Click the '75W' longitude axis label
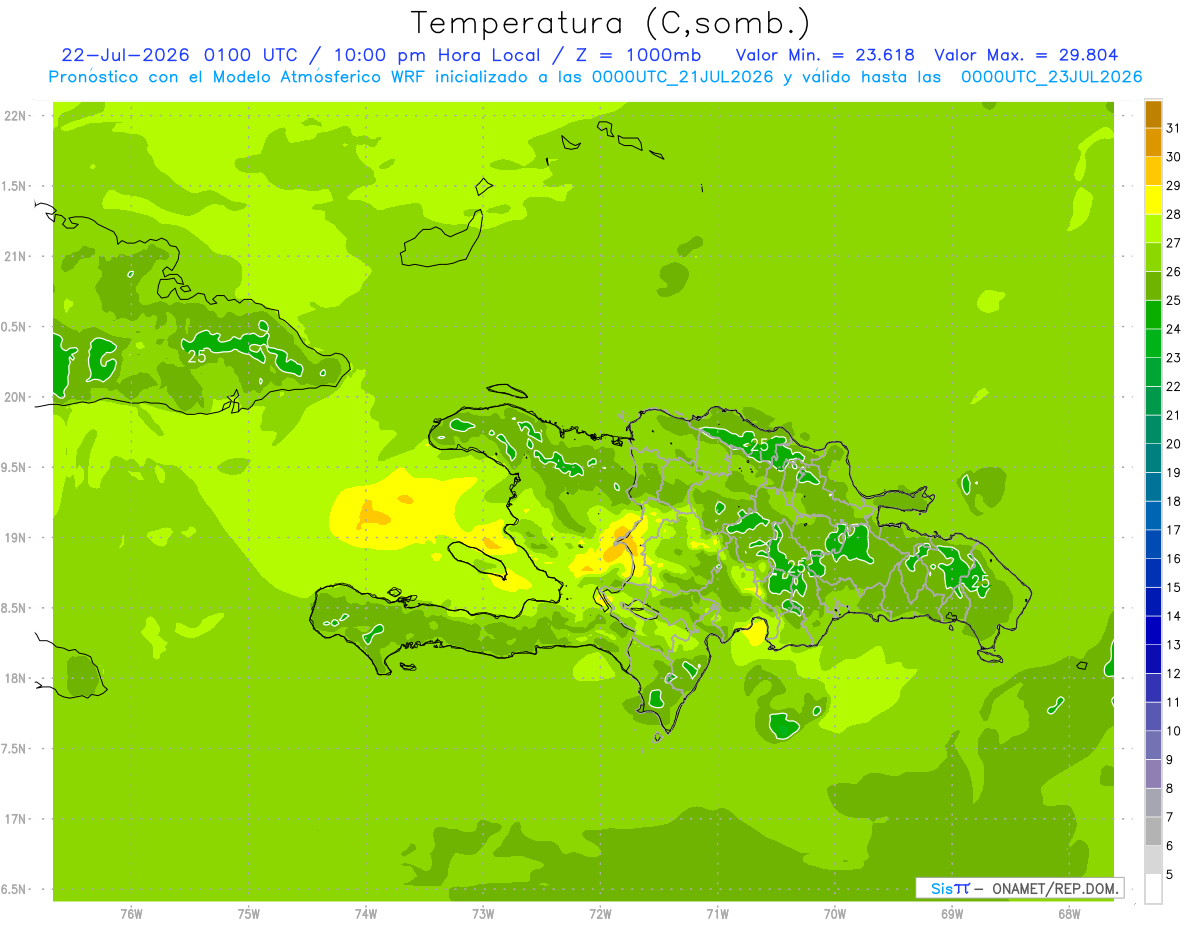This screenshot has width=1200, height=927. coord(248,914)
